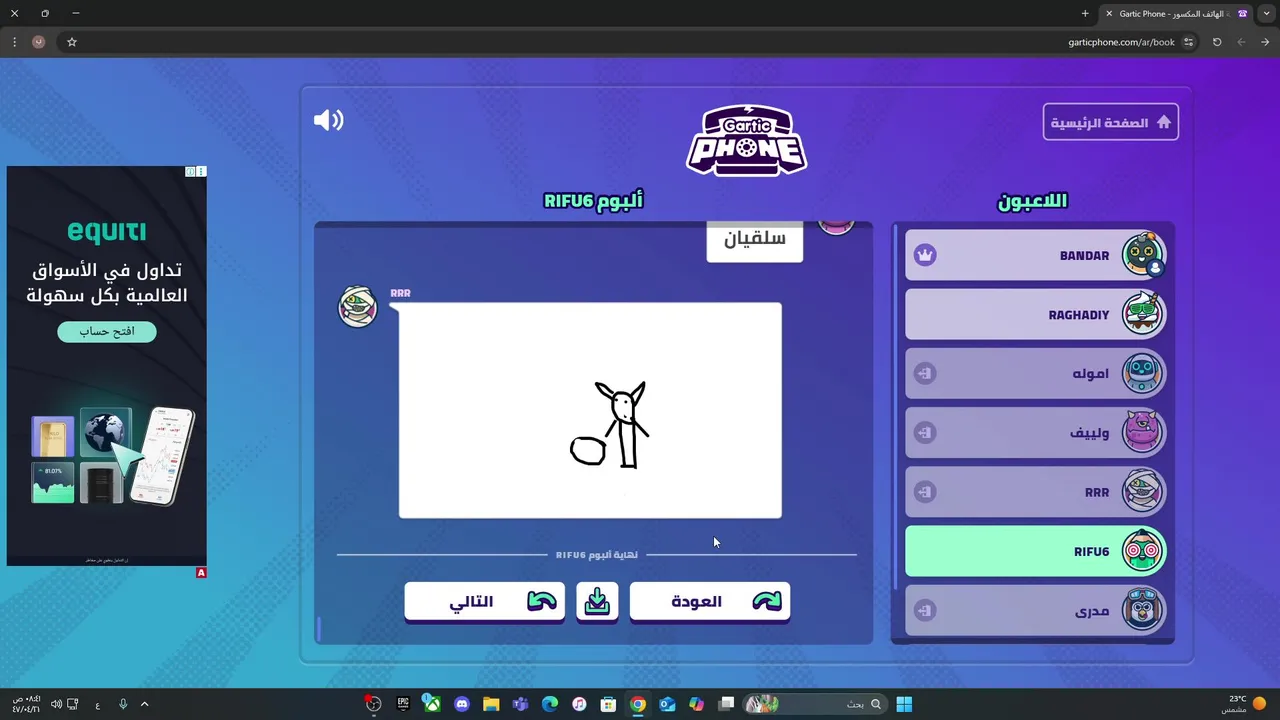Open the ad choices info icon
Viewport: 1280px width, 720px height.
(x=190, y=172)
